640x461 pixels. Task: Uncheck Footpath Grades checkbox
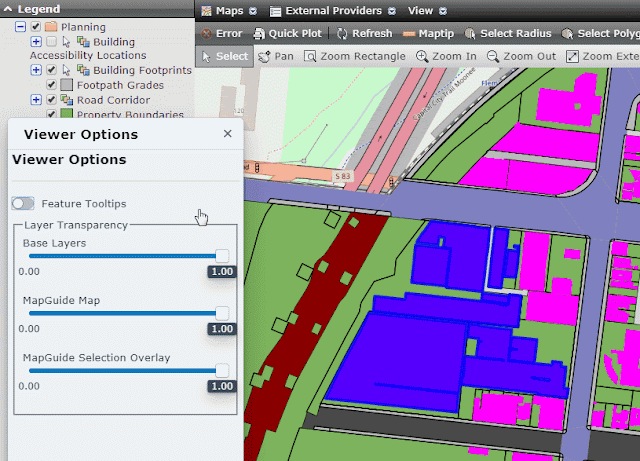51,85
